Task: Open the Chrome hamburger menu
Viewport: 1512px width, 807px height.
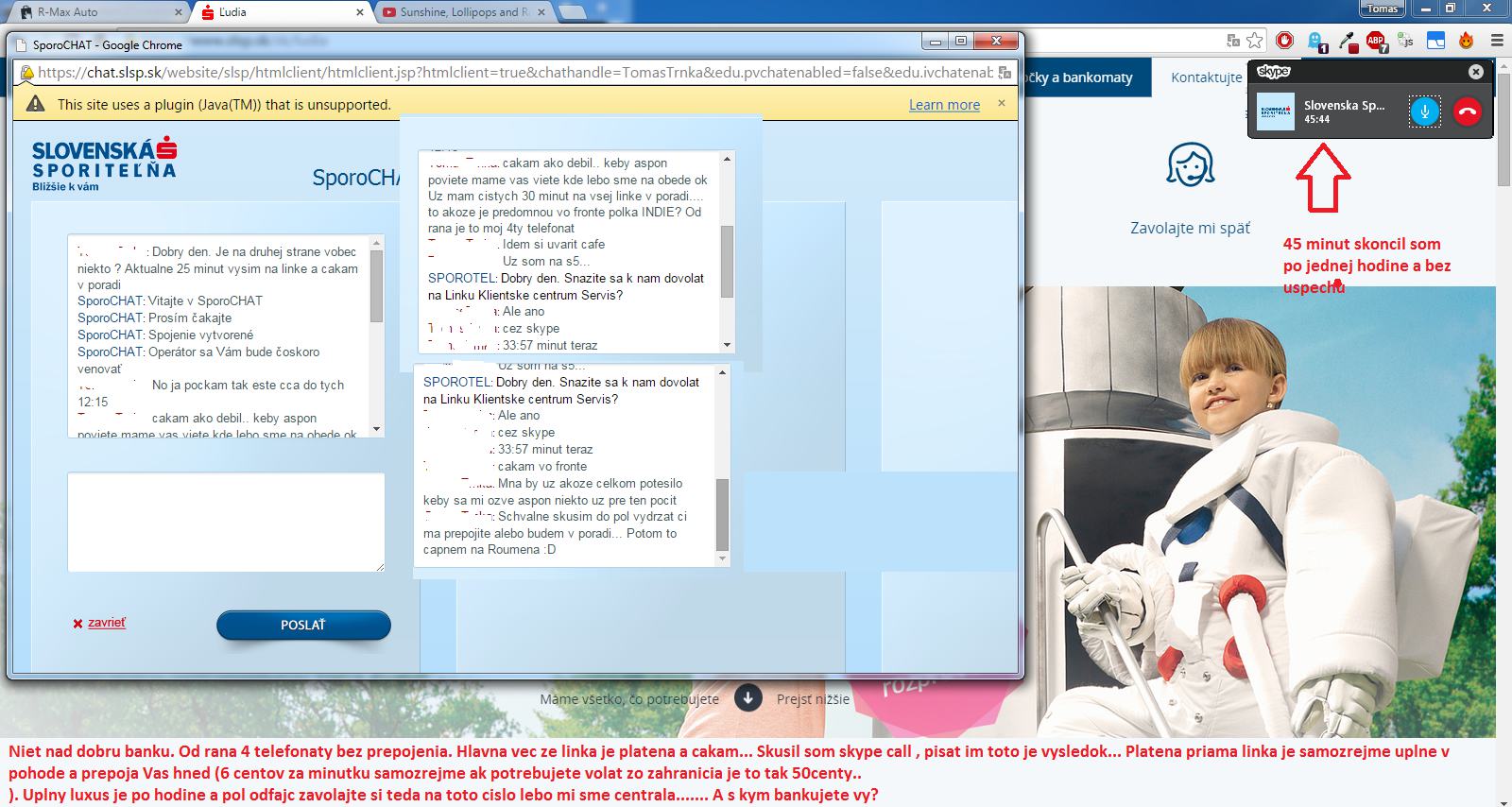Action: [1496, 41]
